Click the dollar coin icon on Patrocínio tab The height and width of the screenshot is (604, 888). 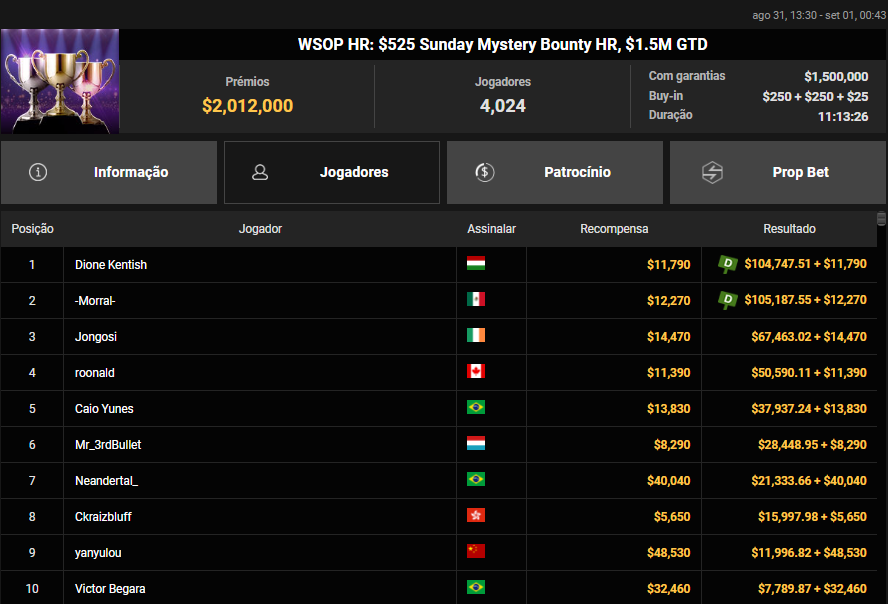point(485,172)
